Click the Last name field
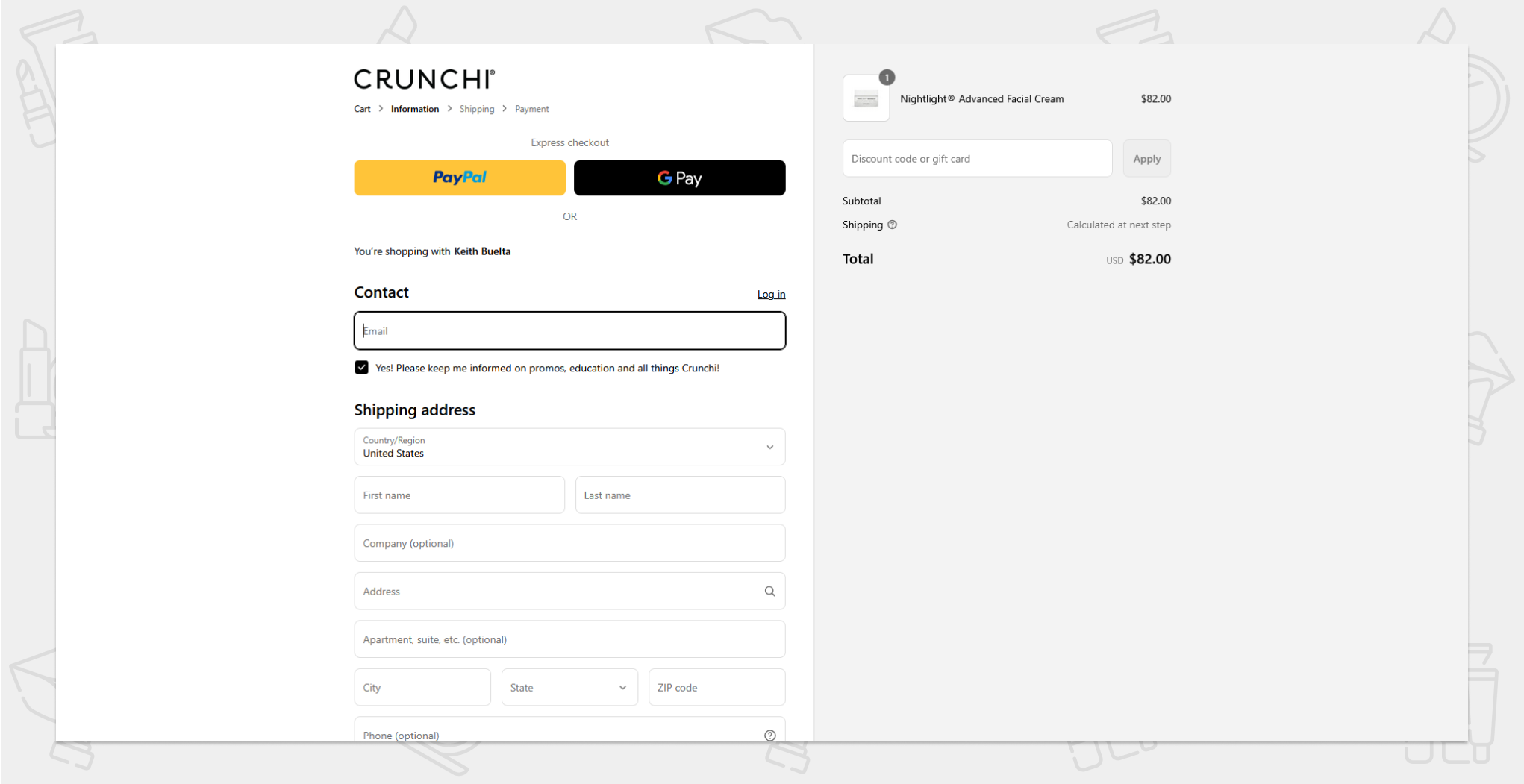This screenshot has height=784, width=1524. (x=680, y=495)
